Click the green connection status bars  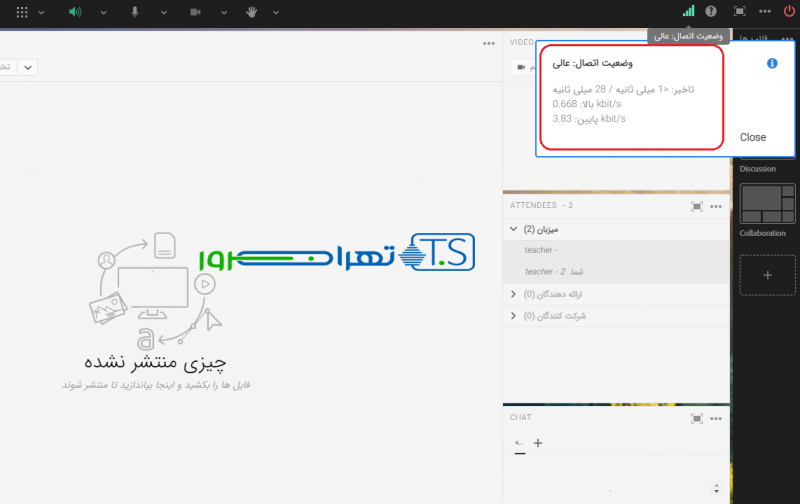tap(688, 12)
